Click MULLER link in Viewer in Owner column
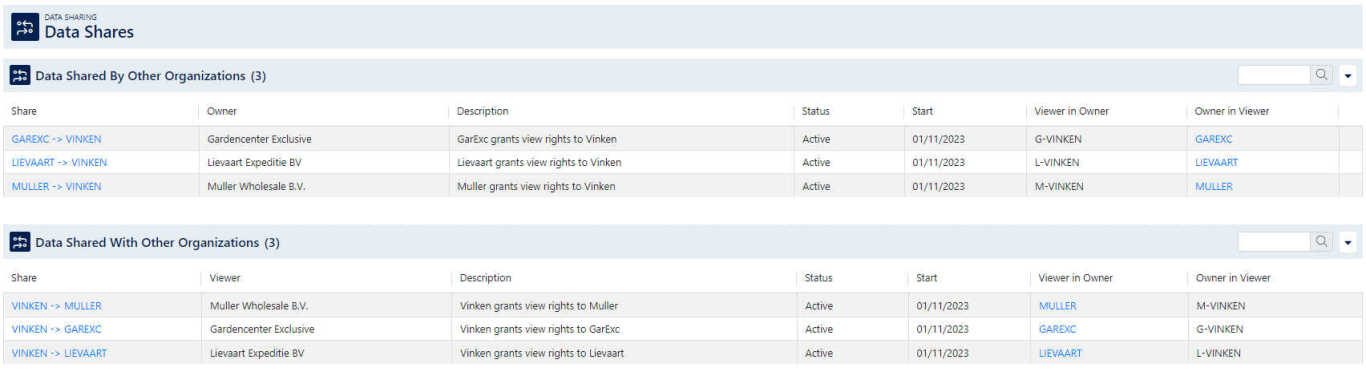Viewport: 1366px width, 371px height. click(x=1058, y=306)
